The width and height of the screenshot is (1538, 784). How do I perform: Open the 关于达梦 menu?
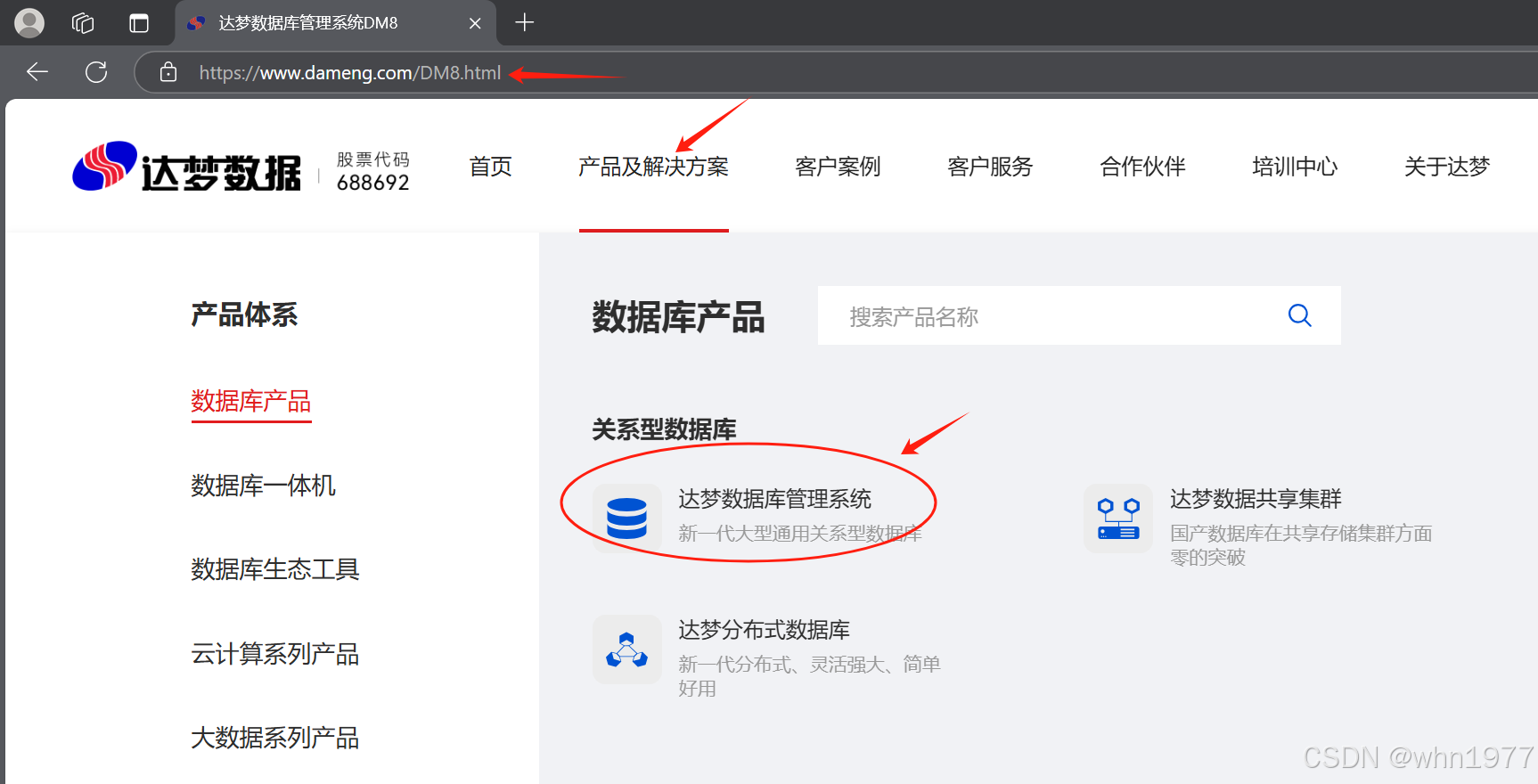(x=1447, y=167)
